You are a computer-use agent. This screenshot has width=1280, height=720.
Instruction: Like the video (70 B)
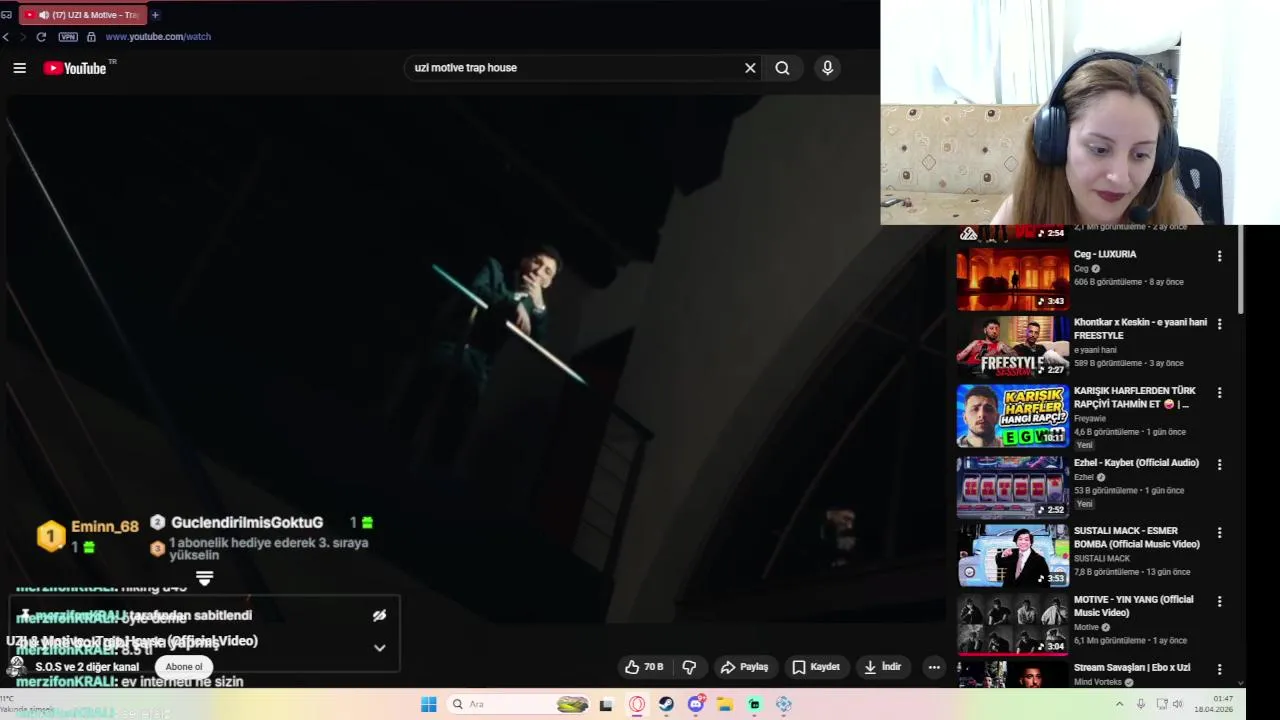coord(644,667)
